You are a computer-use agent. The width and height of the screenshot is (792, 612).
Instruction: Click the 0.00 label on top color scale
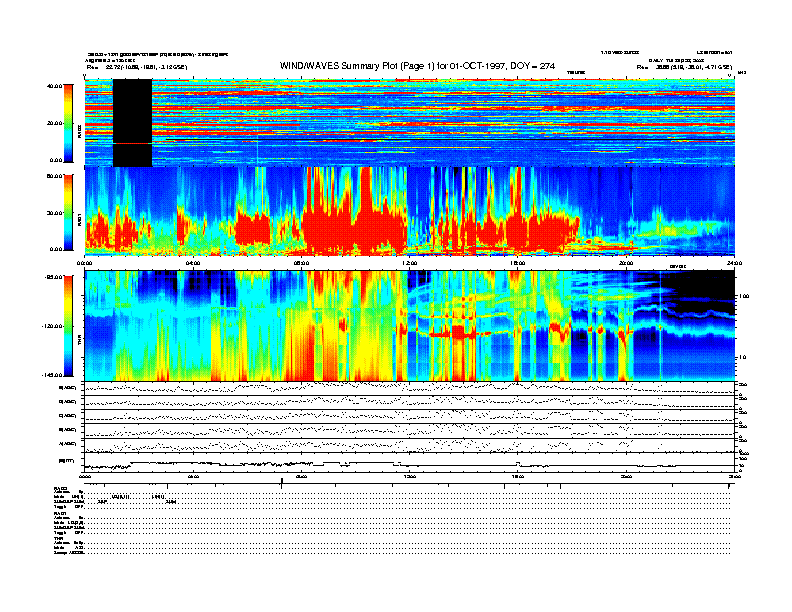[x=56, y=160]
